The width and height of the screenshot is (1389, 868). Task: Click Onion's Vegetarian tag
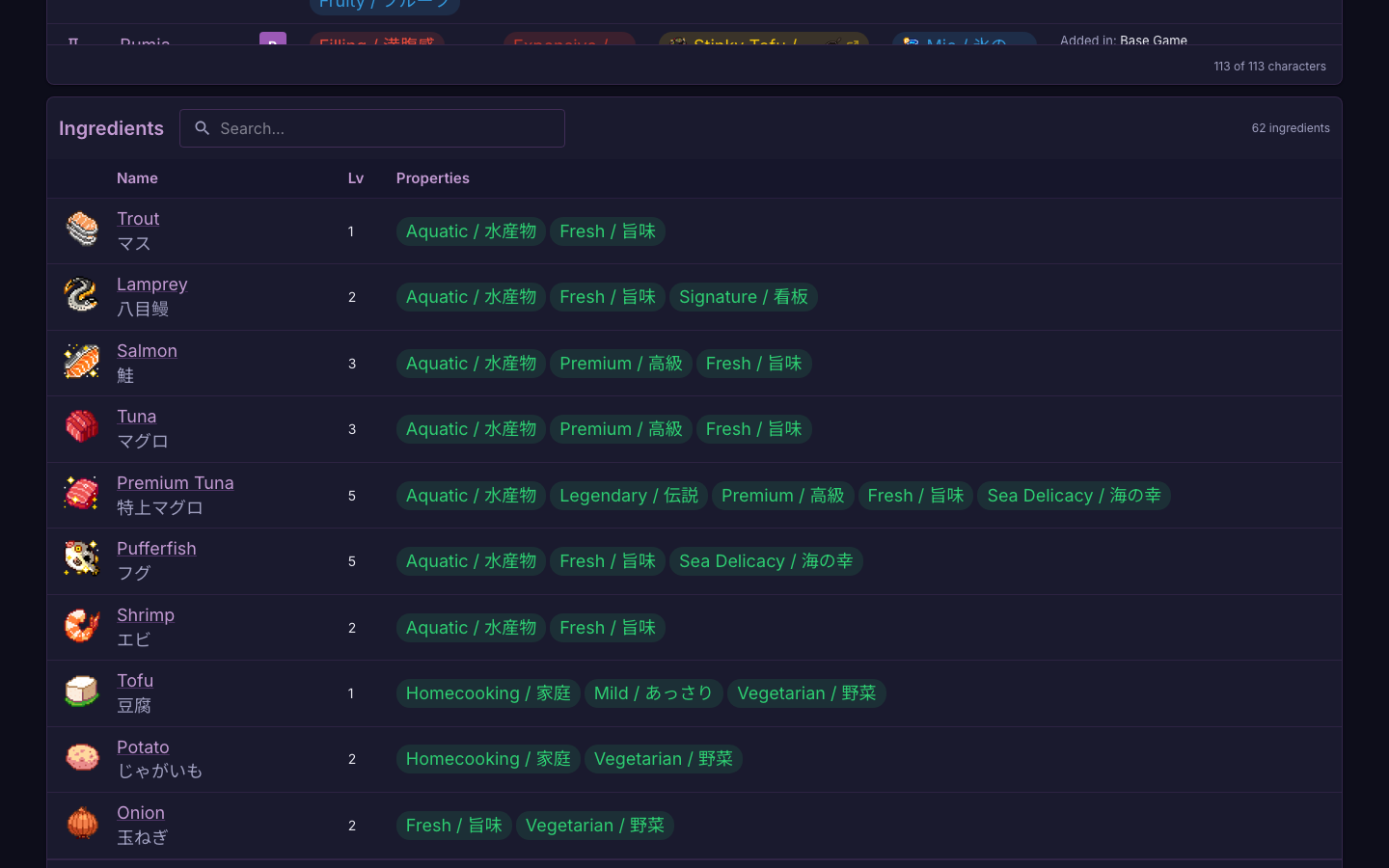[595, 826]
